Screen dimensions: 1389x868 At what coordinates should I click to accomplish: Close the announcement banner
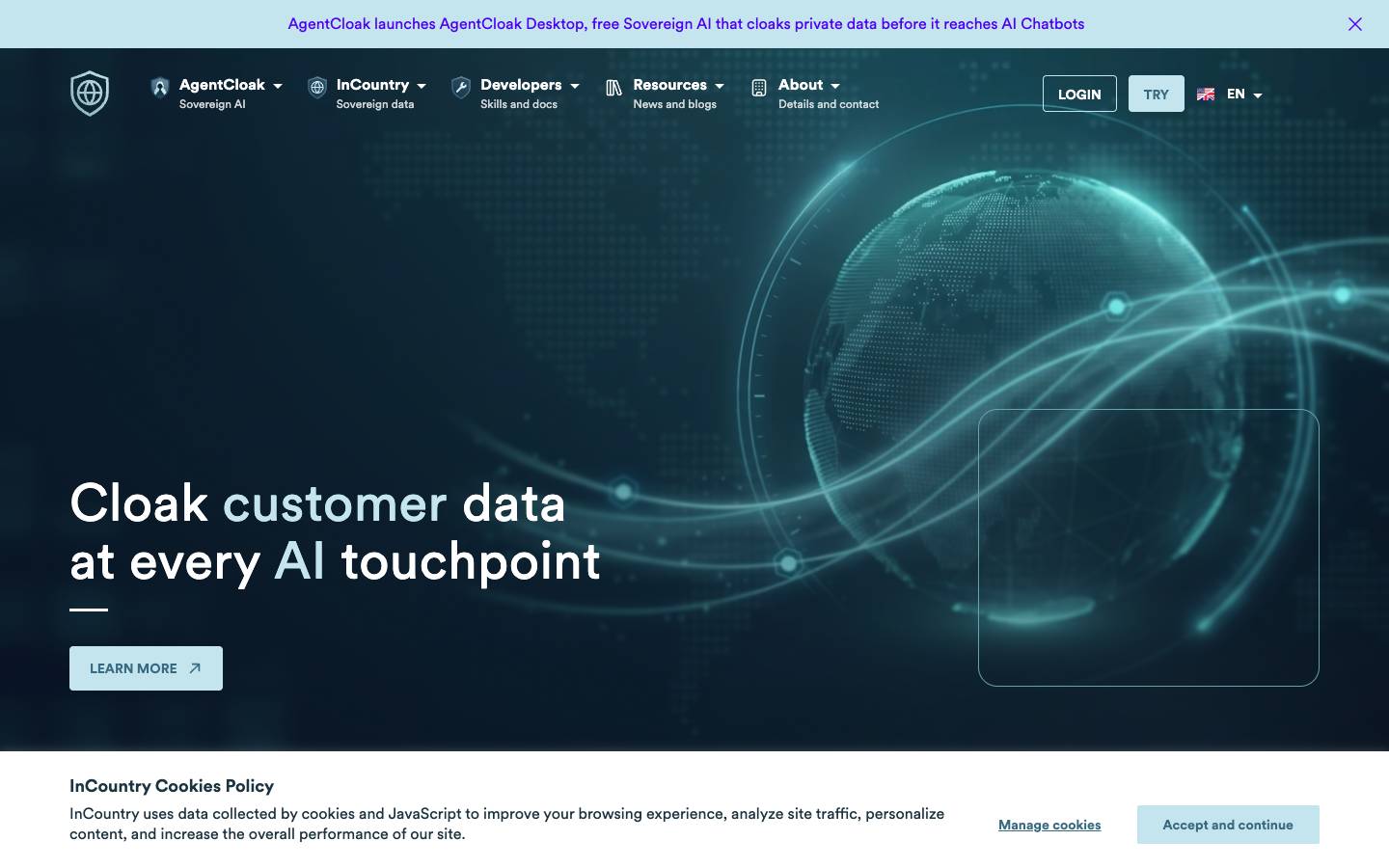tap(1355, 24)
